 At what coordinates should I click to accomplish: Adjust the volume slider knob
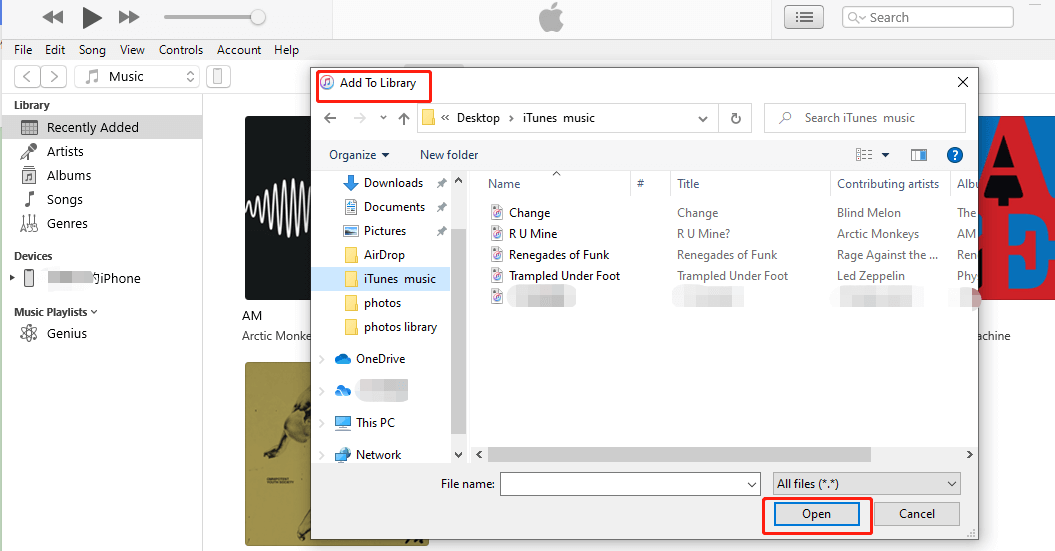click(x=258, y=17)
